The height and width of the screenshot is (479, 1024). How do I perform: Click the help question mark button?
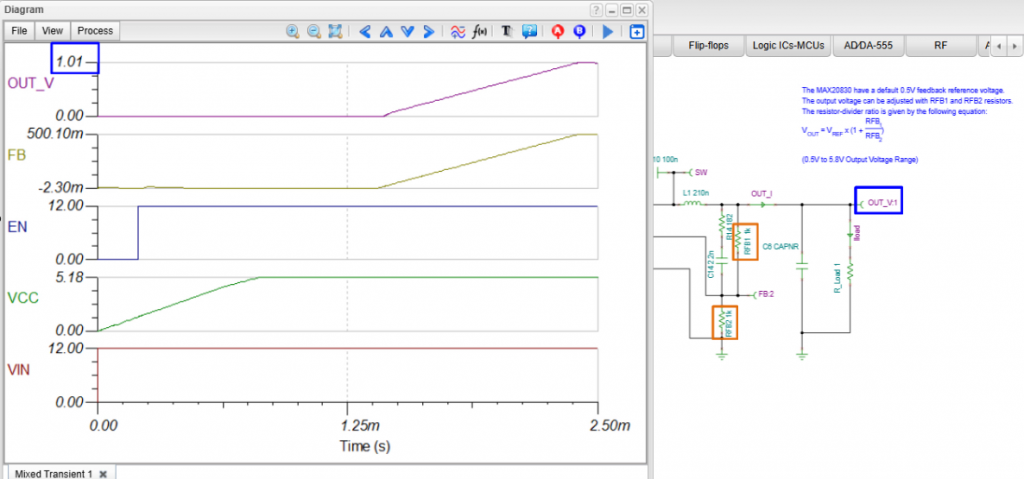(595, 9)
